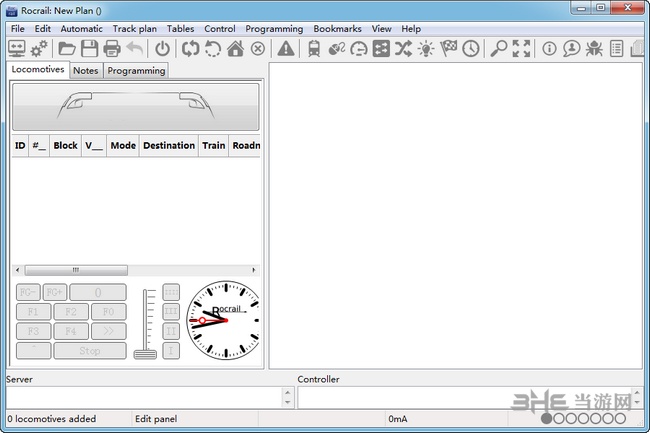Click the bug icon in toolbar
This screenshot has height=433, width=650.
594,48
